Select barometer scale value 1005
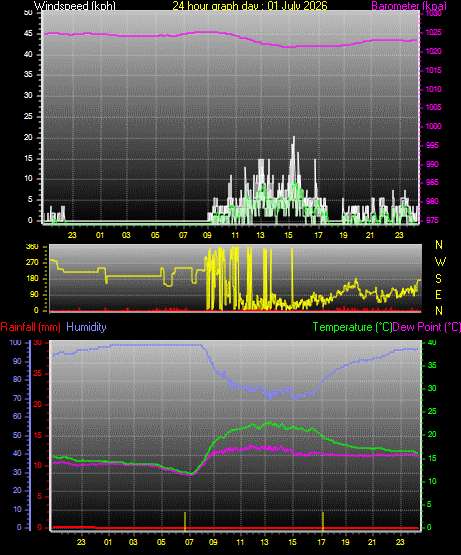Screen dimensions: 461x555 (433, 107)
